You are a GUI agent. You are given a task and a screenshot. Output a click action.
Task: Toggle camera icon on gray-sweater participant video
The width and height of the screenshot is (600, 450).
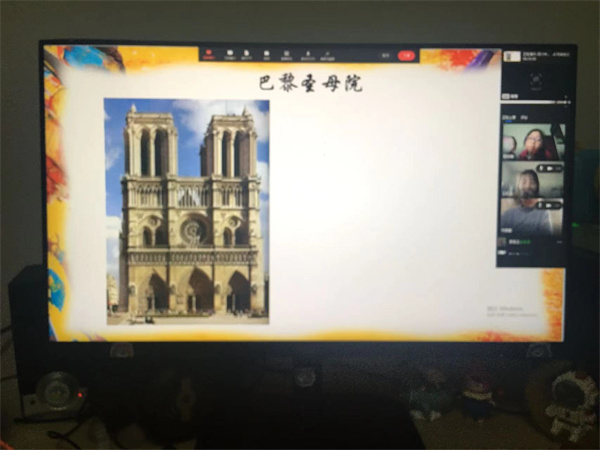[x=549, y=205]
